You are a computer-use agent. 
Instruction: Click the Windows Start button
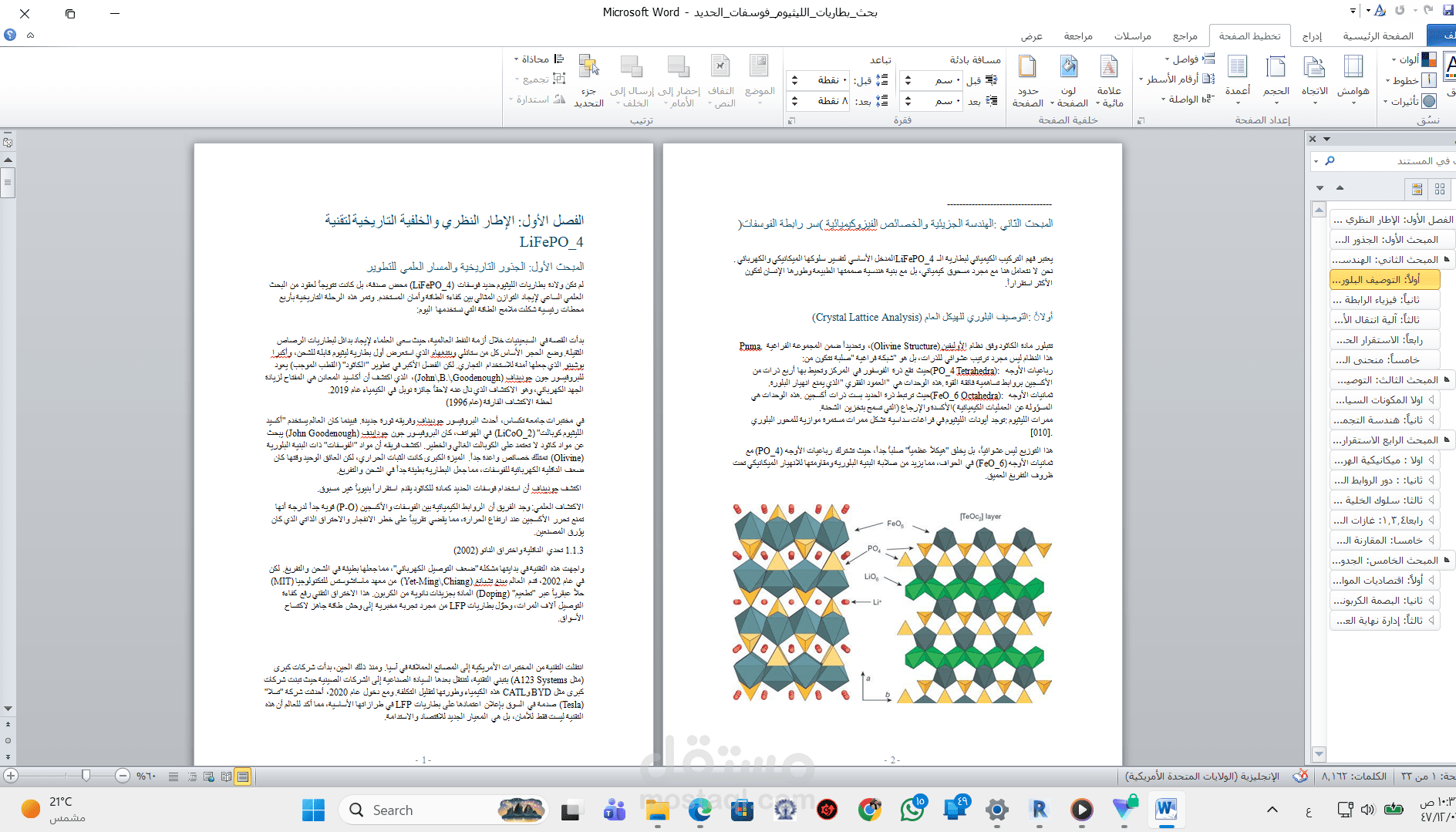click(313, 810)
